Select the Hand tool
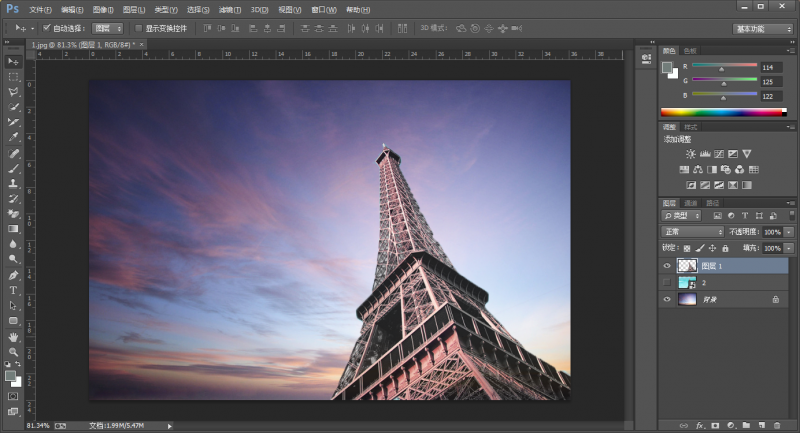 (x=14, y=336)
